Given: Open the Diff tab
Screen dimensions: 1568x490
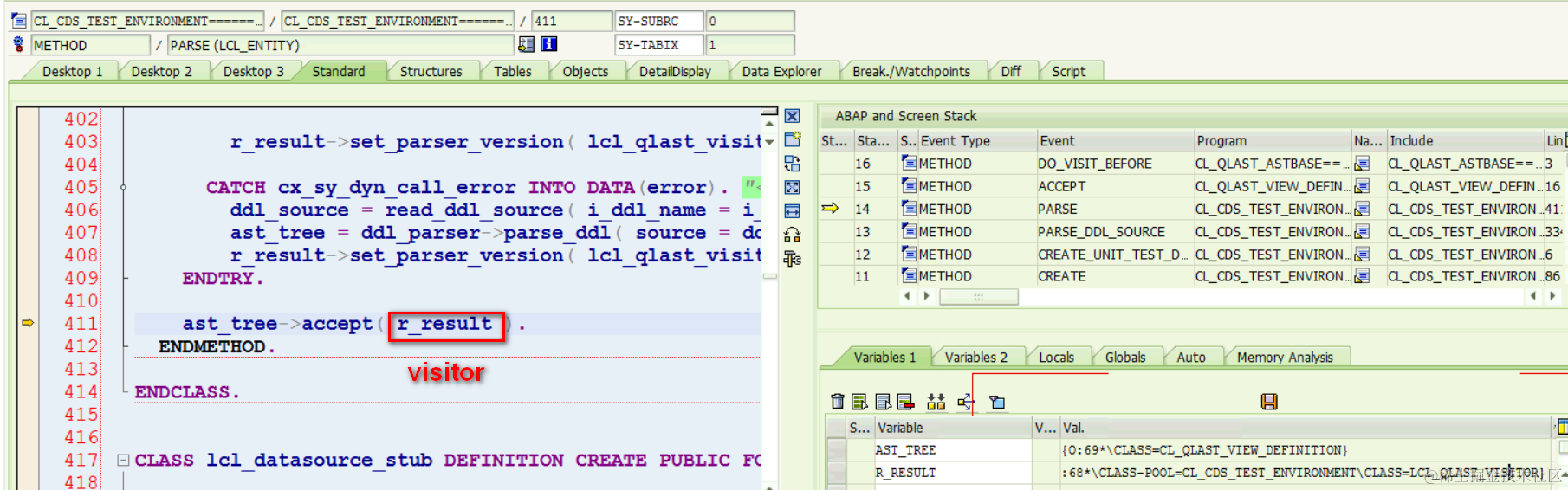Looking at the screenshot, I should tap(1011, 72).
